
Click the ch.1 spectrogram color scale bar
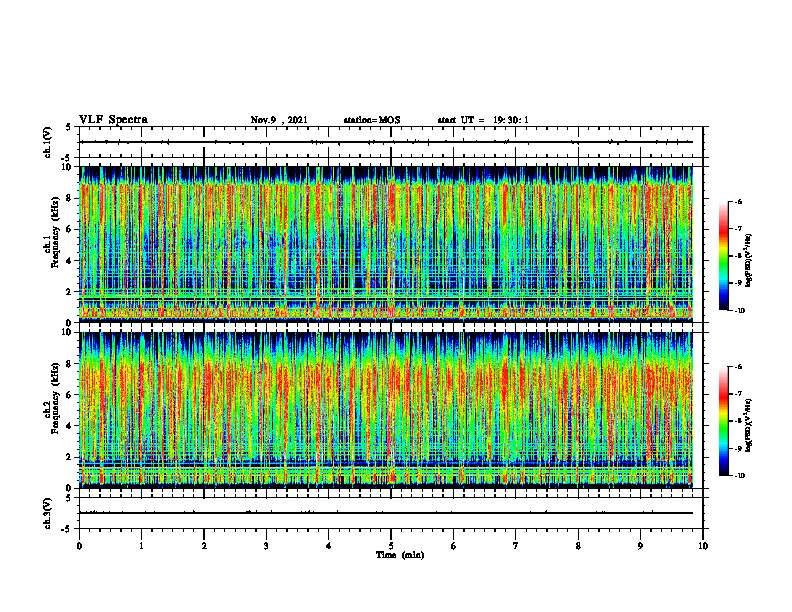[x=724, y=256]
